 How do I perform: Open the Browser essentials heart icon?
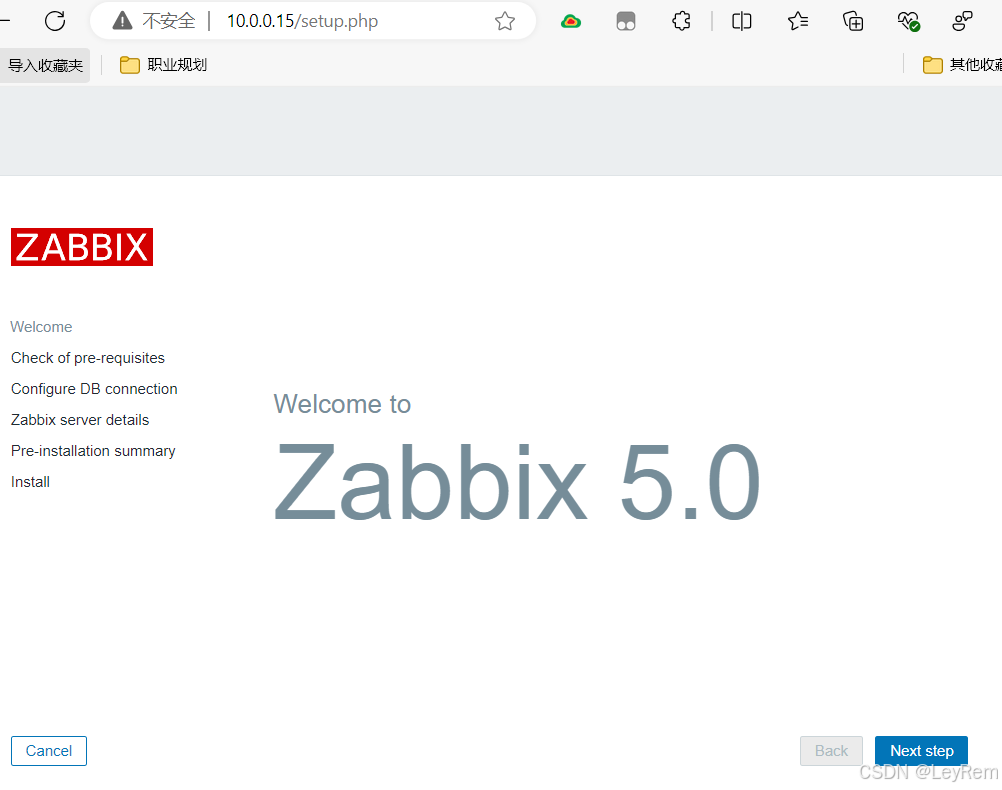pyautogui.click(x=908, y=21)
